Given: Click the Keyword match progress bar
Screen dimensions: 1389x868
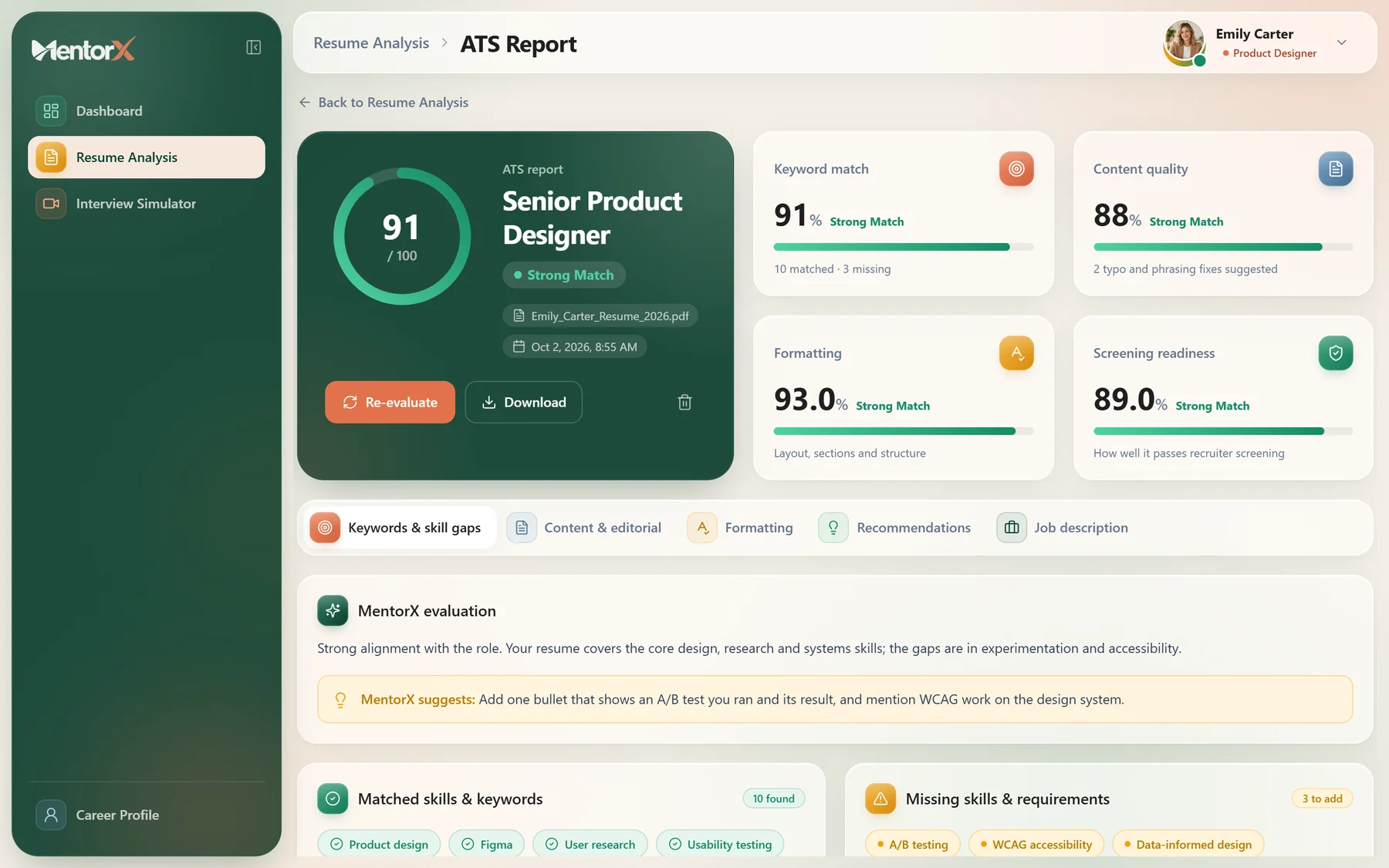Looking at the screenshot, I should [x=904, y=247].
